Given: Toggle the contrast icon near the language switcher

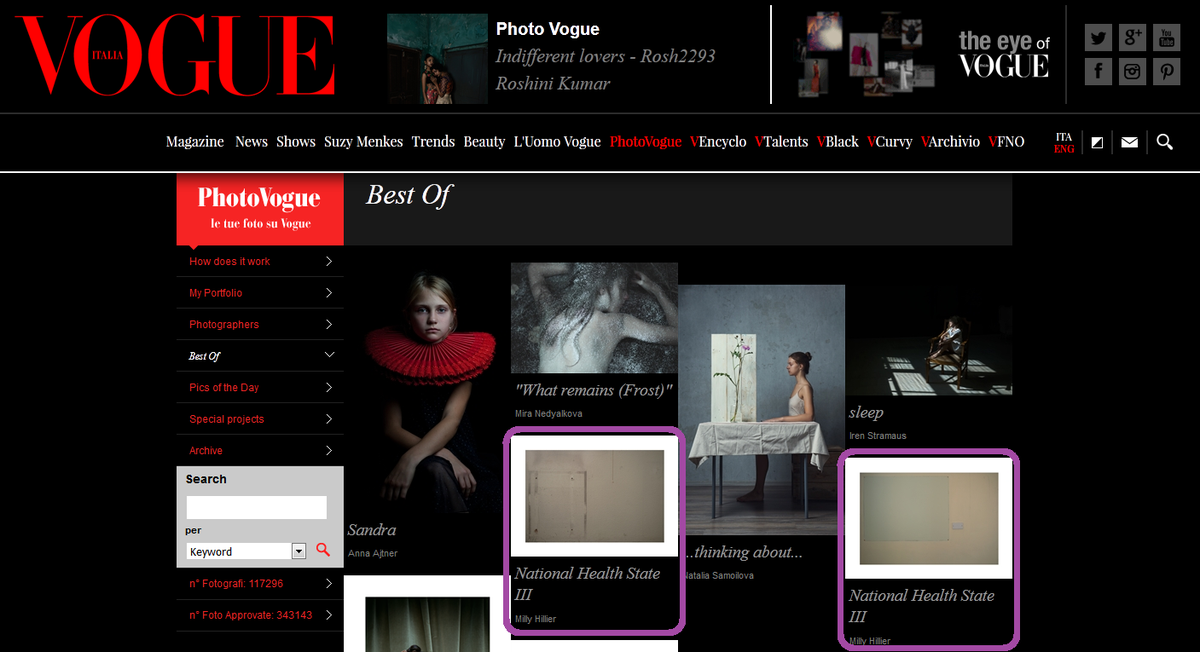Looking at the screenshot, I should point(1096,142).
